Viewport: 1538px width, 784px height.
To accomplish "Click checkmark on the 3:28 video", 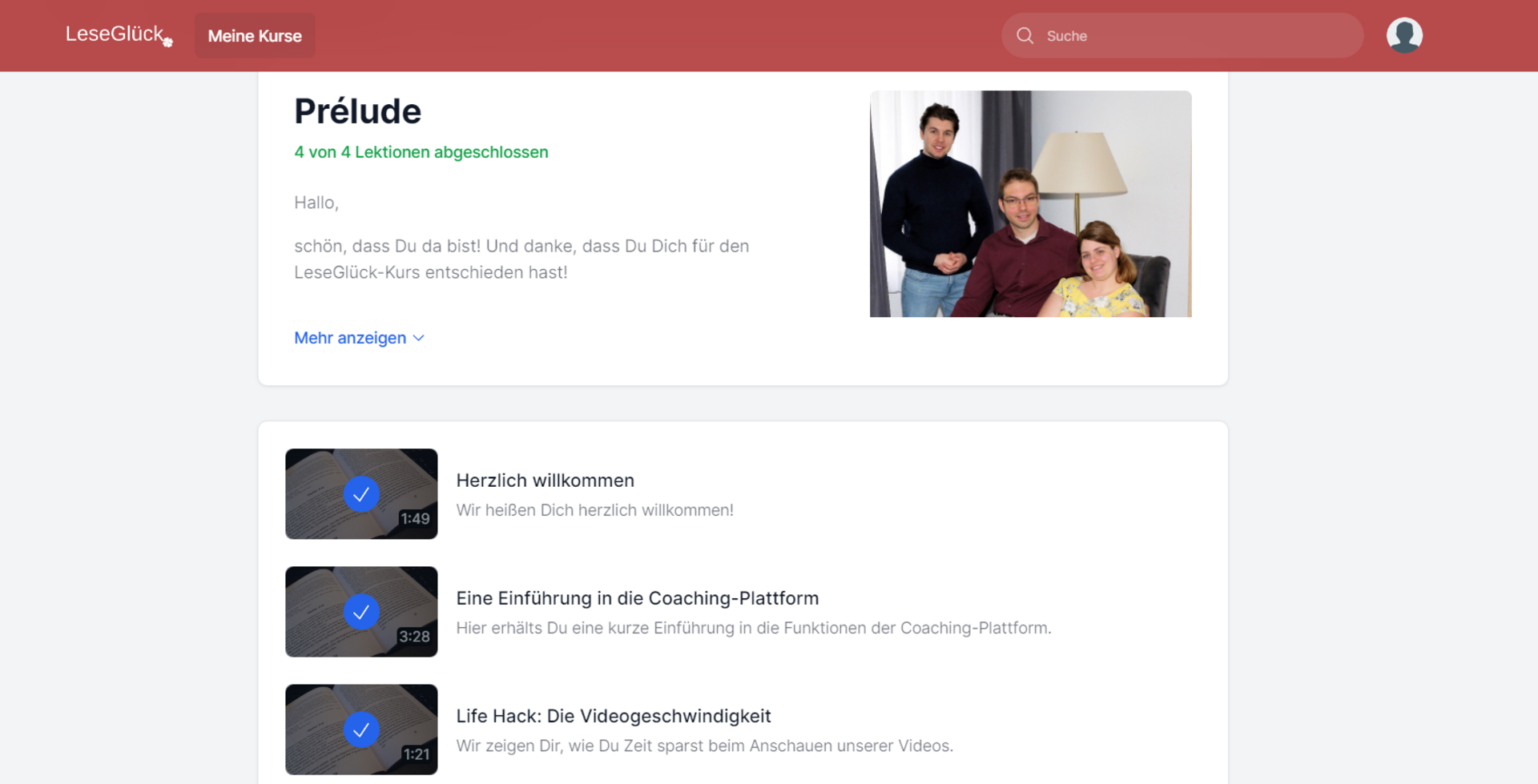I will click(x=361, y=612).
